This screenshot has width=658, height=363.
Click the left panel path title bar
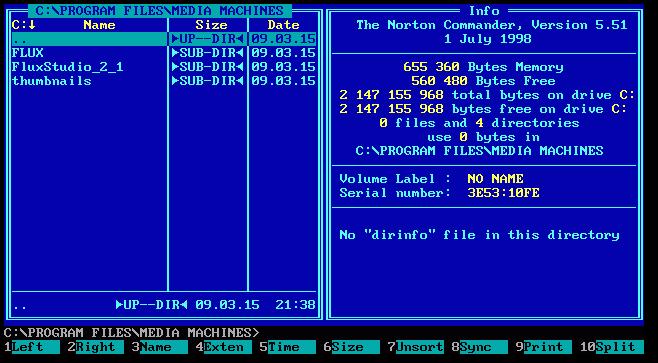point(159,10)
